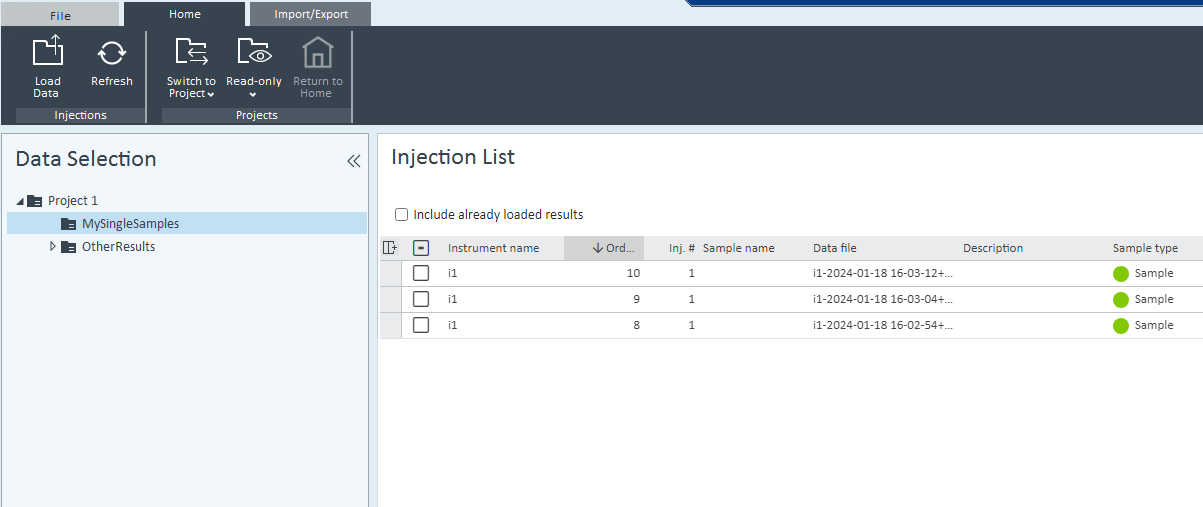Screen dimensions: 1203x507
Task: Switch to the Home tab
Action: 185,14
